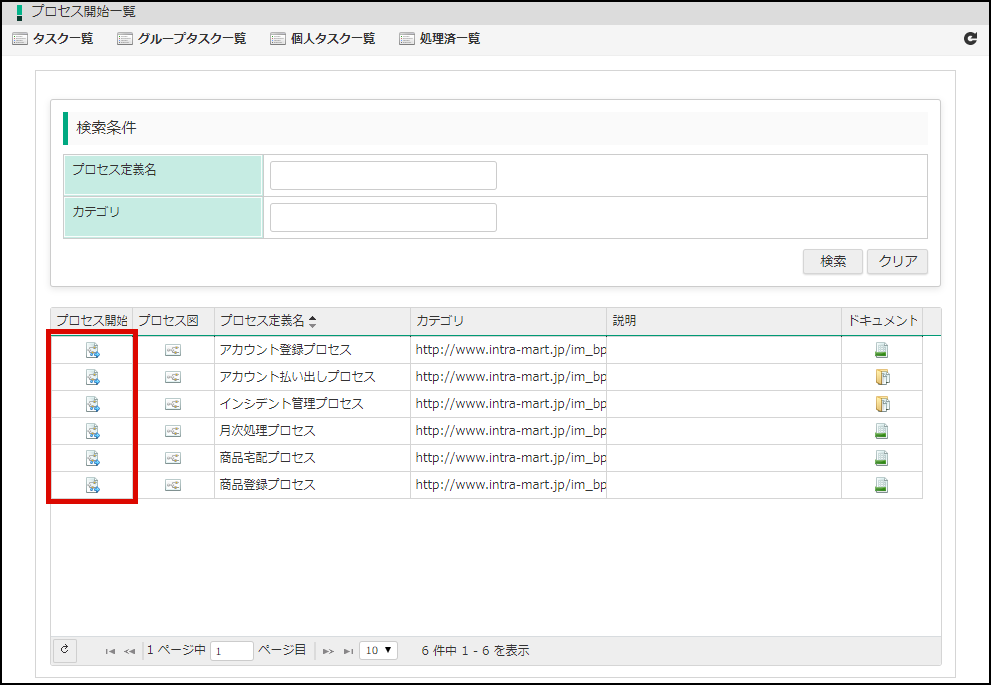Open document folder for アカウント払い出しプロセス
The image size is (991, 685).
(x=881, y=377)
